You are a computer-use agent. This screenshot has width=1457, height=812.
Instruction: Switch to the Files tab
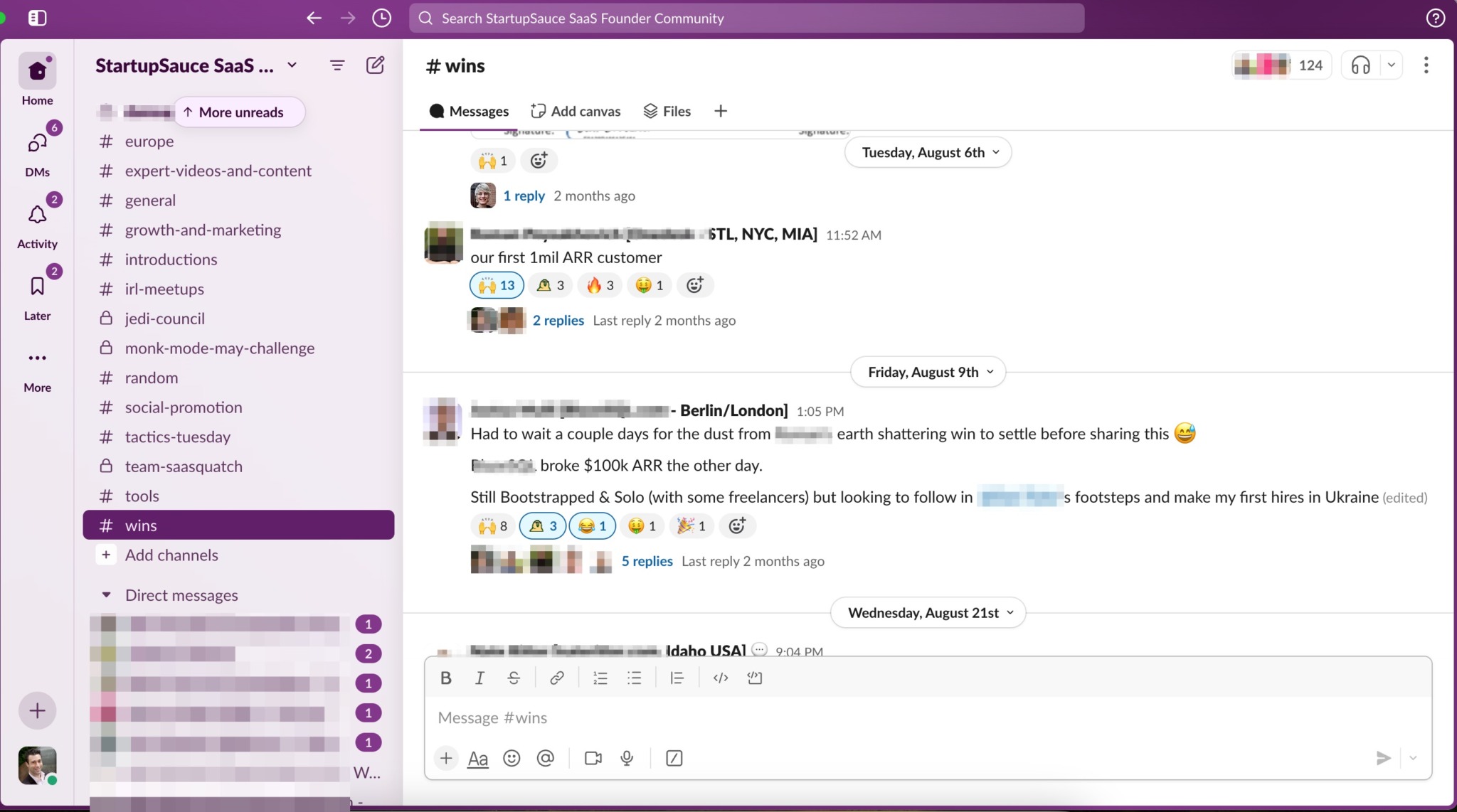point(667,111)
